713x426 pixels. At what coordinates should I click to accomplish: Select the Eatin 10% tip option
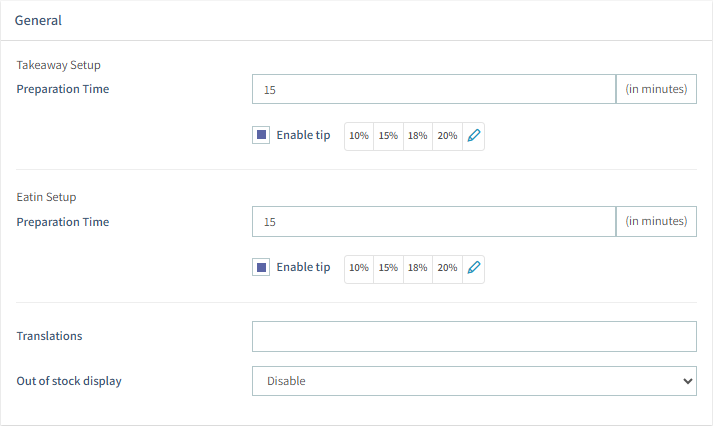tap(359, 268)
